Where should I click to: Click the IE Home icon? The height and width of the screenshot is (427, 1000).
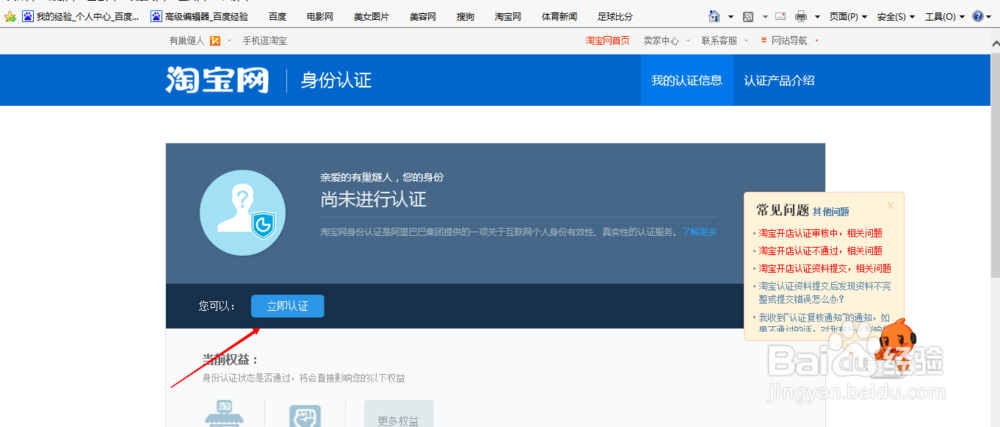[715, 17]
